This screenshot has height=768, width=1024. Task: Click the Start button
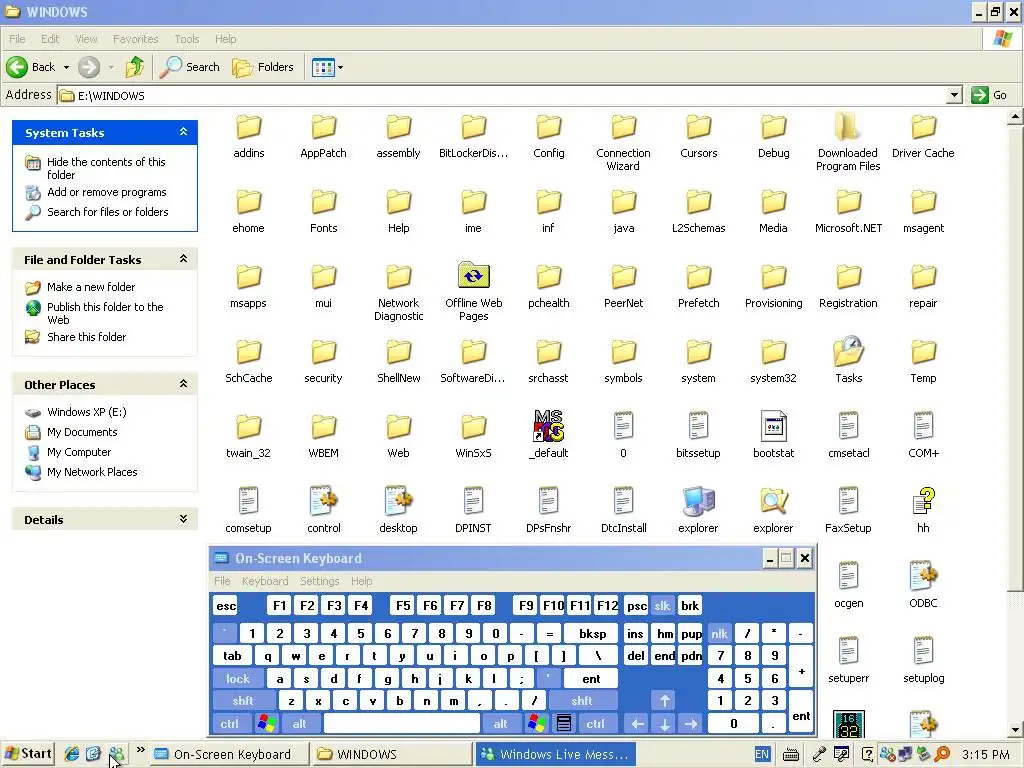click(x=28, y=754)
